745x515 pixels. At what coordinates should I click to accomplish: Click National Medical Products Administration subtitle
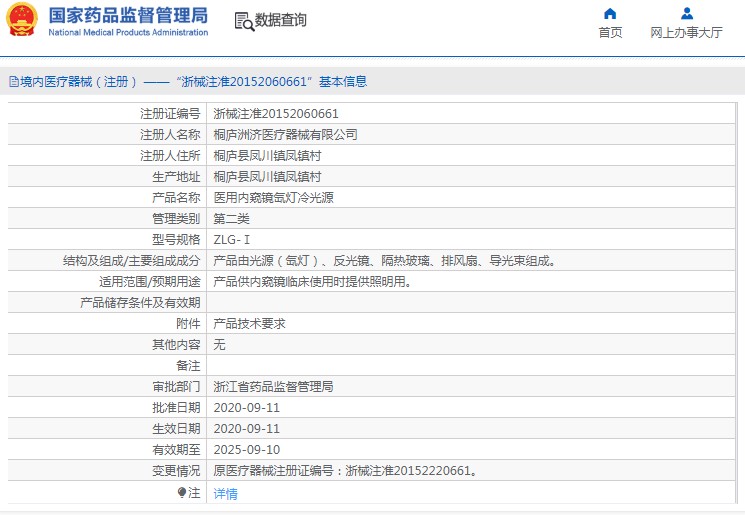click(x=128, y=32)
